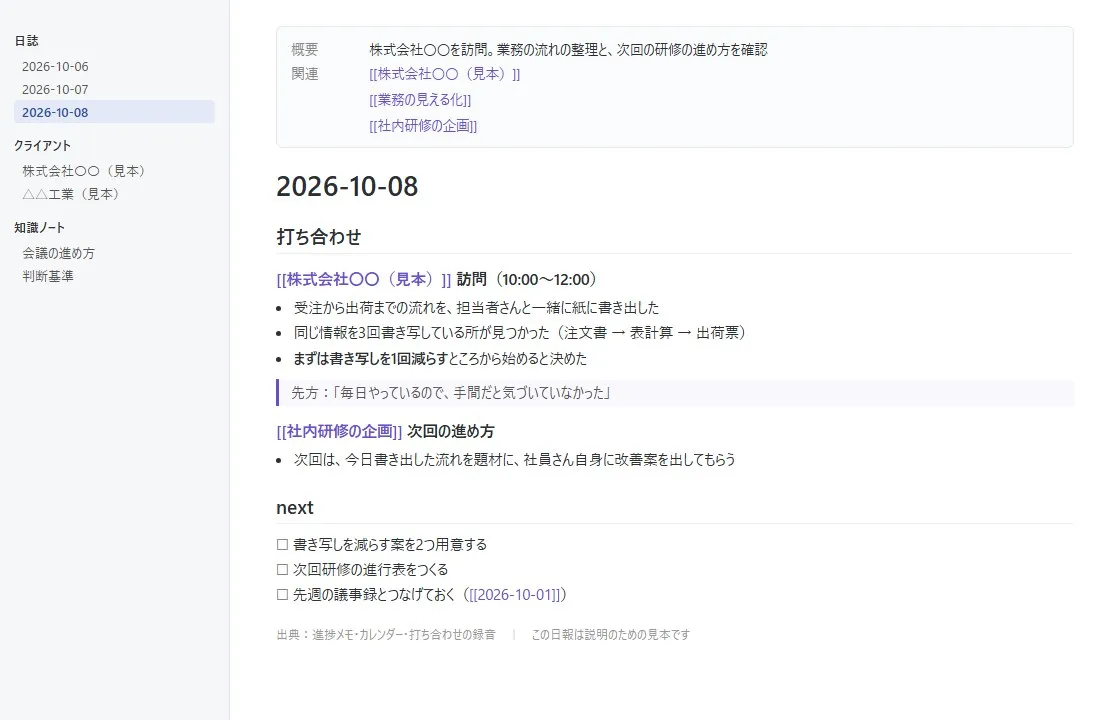Check the 書き写しを減らす案を2つ用意する task
The height and width of the screenshot is (720, 1120).
(x=282, y=544)
